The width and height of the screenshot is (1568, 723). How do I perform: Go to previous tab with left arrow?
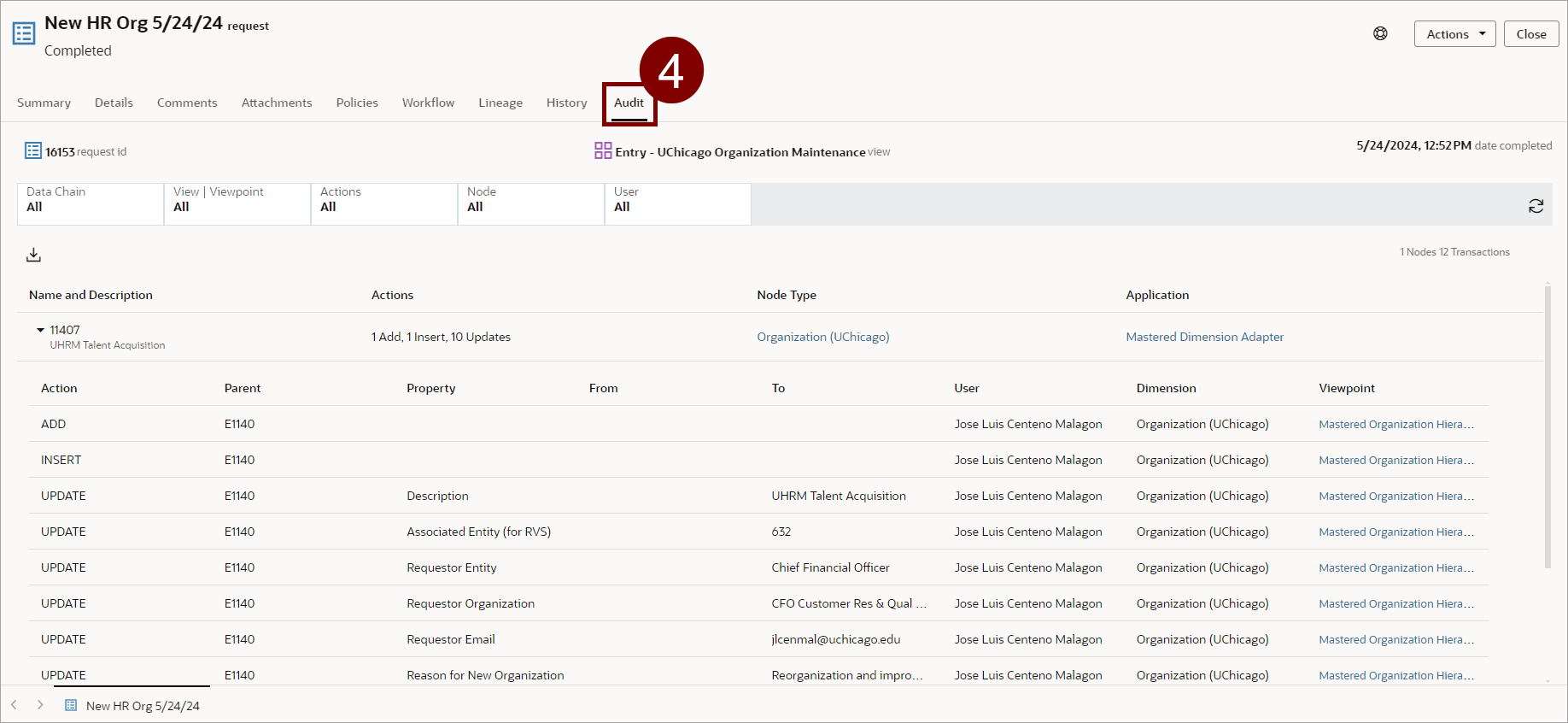click(x=14, y=705)
